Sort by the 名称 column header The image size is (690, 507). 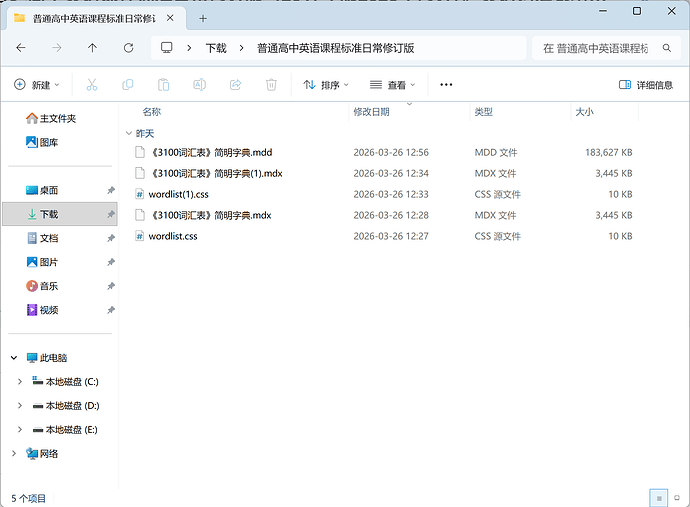click(x=152, y=112)
